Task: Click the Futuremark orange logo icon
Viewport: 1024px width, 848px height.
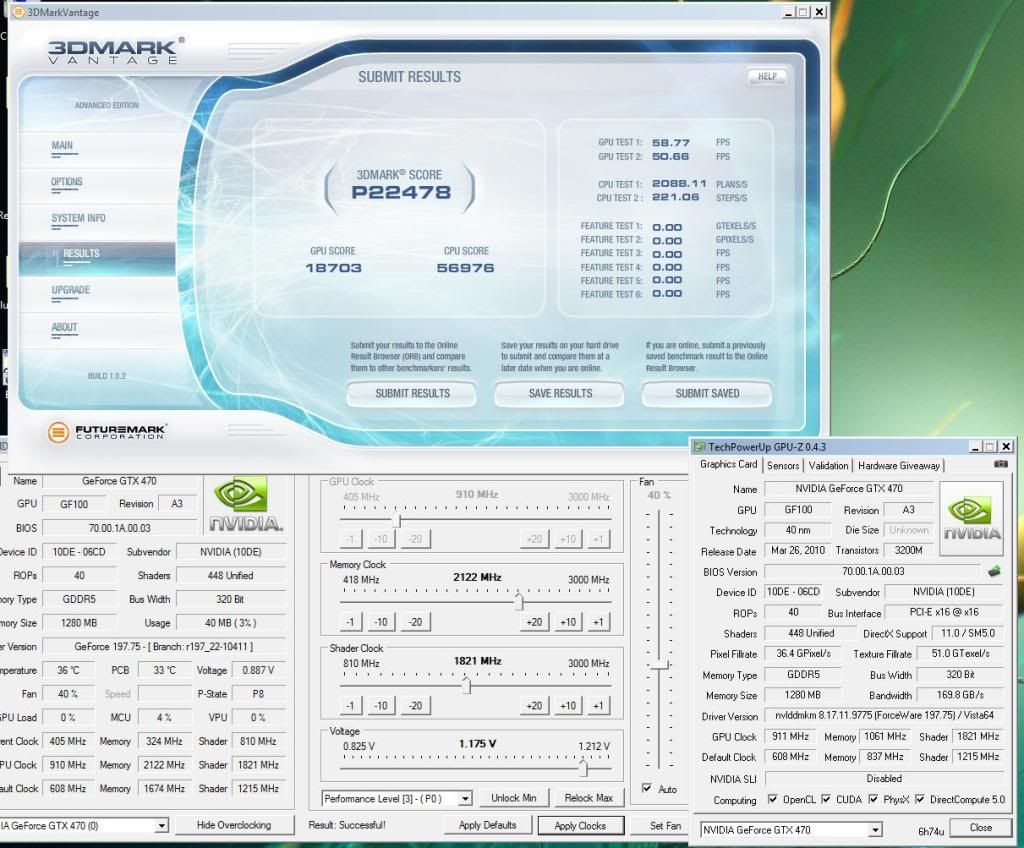Action: pyautogui.click(x=58, y=432)
